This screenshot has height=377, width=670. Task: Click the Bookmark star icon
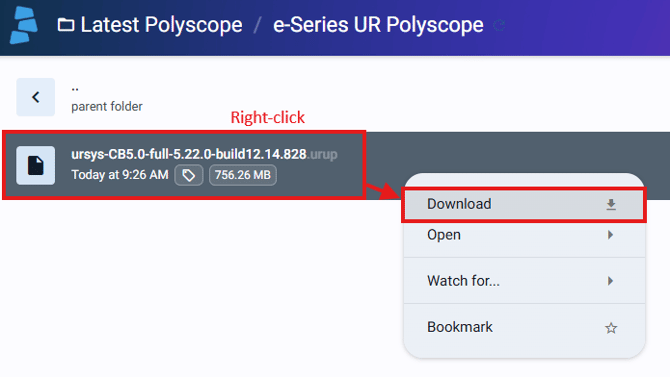(611, 328)
